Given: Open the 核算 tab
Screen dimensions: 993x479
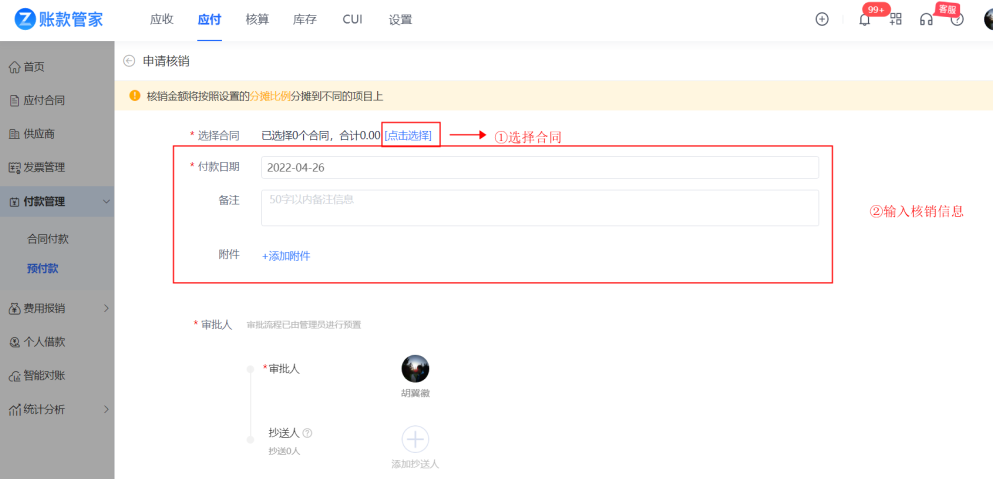Looking at the screenshot, I should (257, 20).
